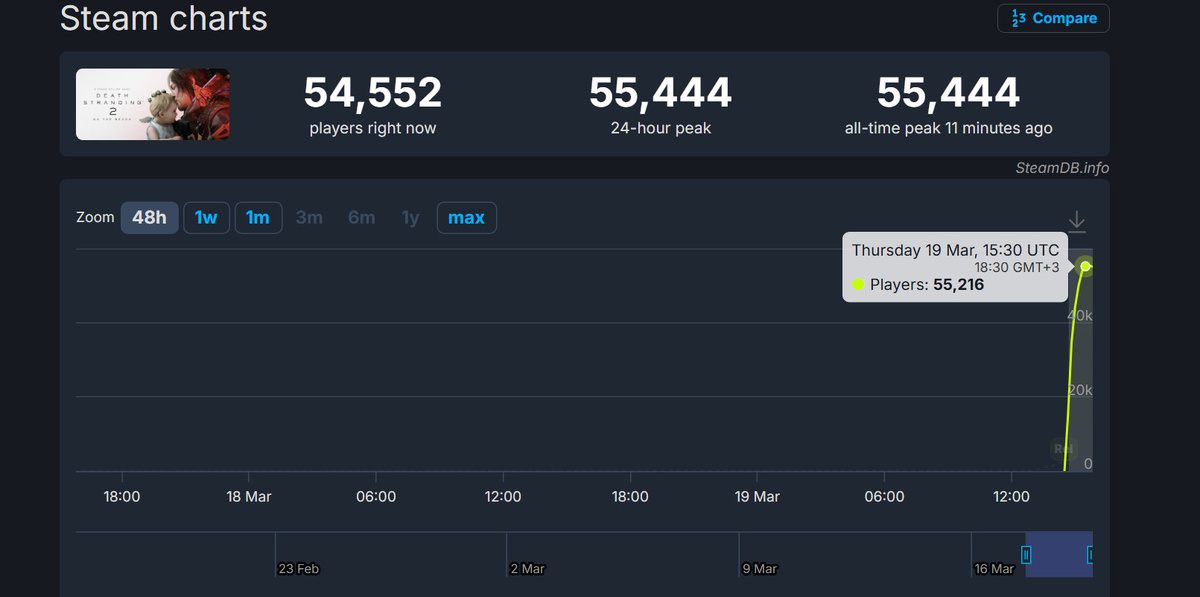Open the chart download menu

coord(1076,221)
